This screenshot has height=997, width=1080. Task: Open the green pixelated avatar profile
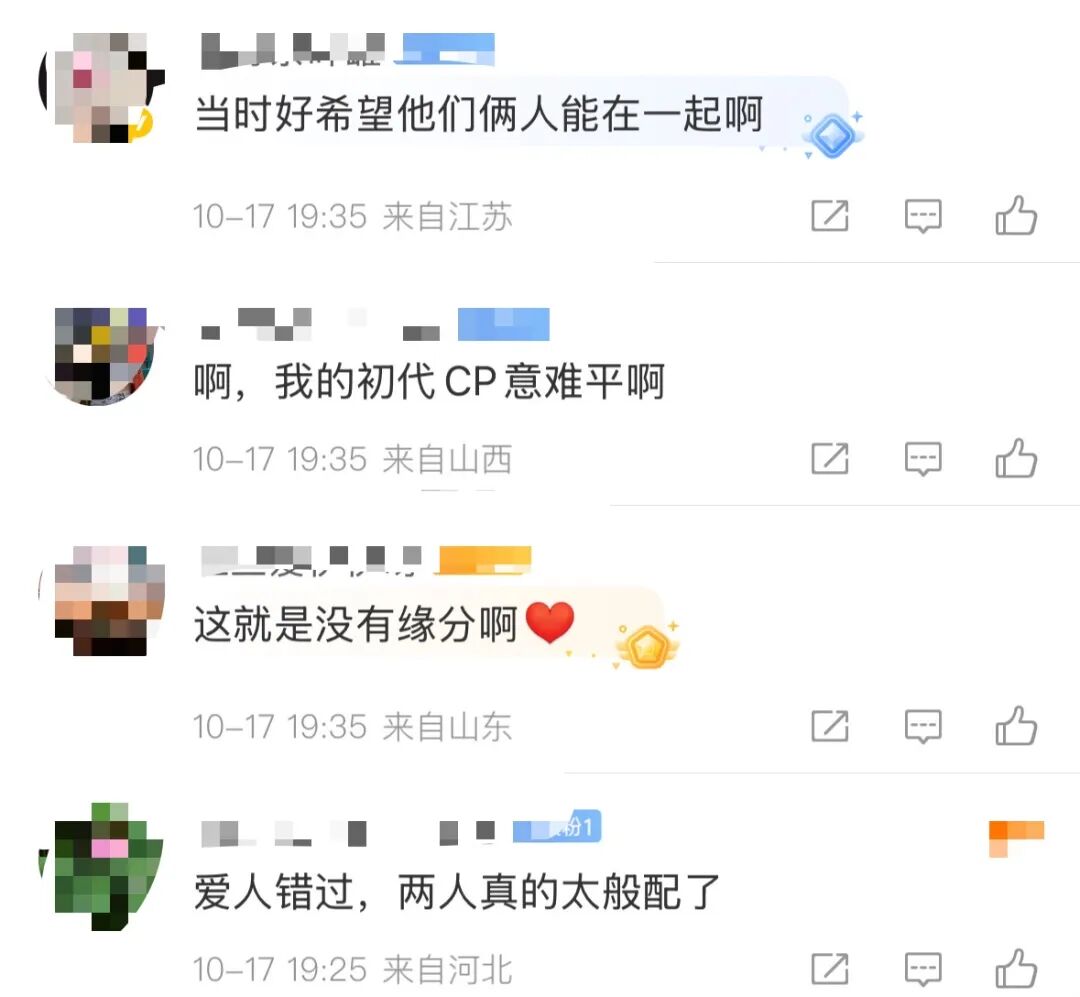tap(102, 866)
